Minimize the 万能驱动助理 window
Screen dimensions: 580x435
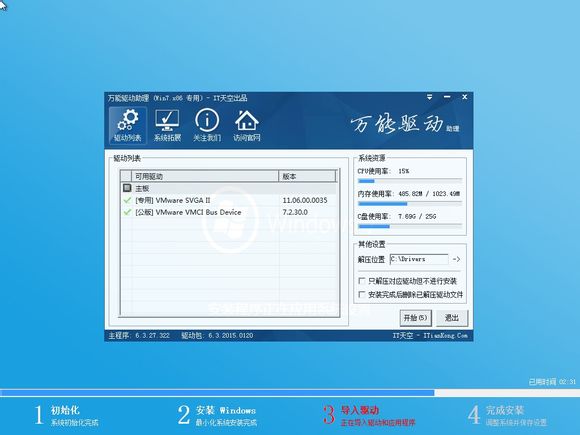pos(447,97)
